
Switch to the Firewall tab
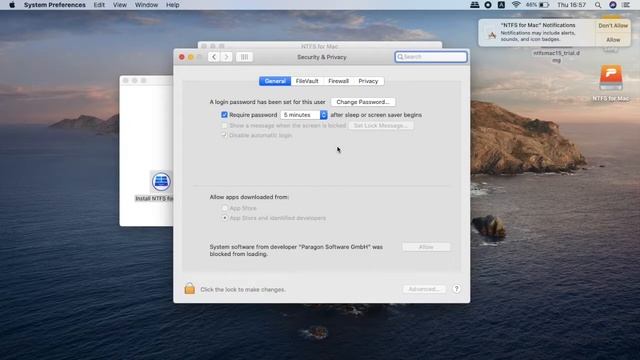pos(338,81)
